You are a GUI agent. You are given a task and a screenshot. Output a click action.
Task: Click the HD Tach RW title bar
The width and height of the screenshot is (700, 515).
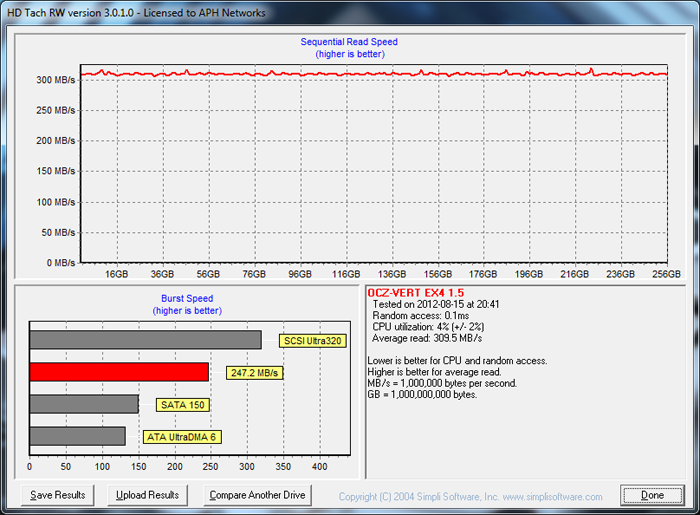tap(140, 12)
